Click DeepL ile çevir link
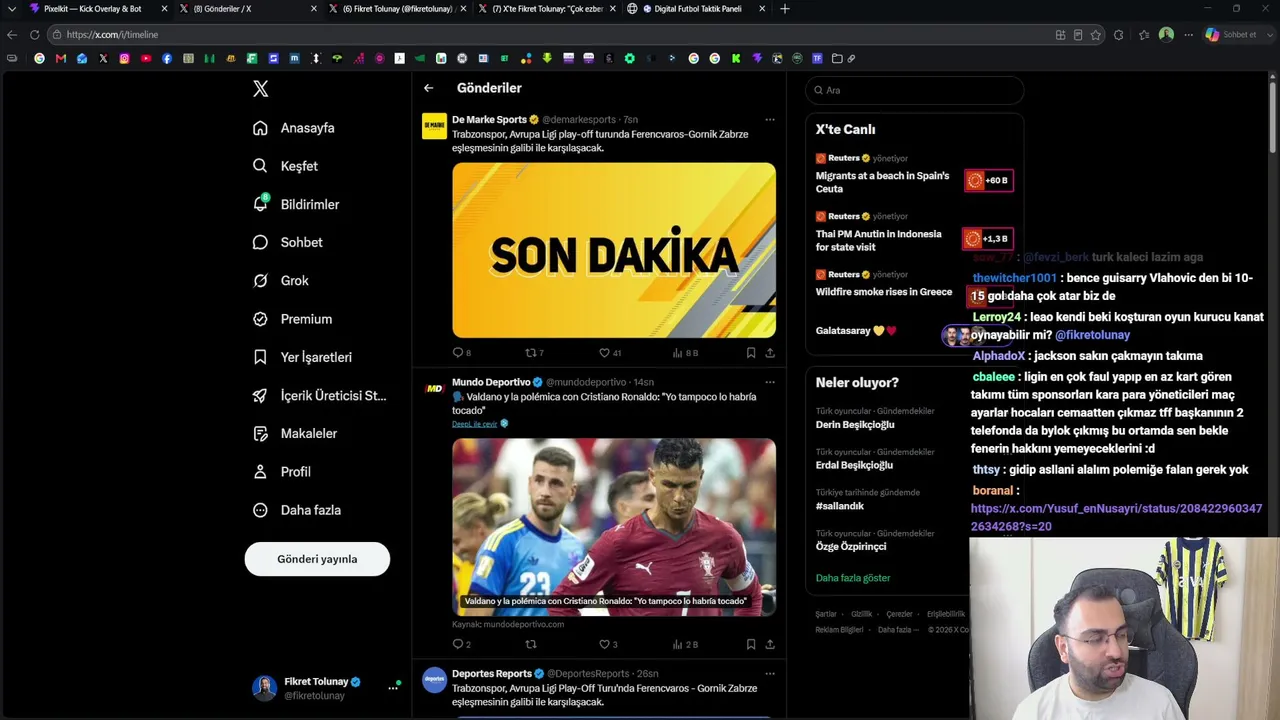The height and width of the screenshot is (720, 1280). (x=475, y=424)
